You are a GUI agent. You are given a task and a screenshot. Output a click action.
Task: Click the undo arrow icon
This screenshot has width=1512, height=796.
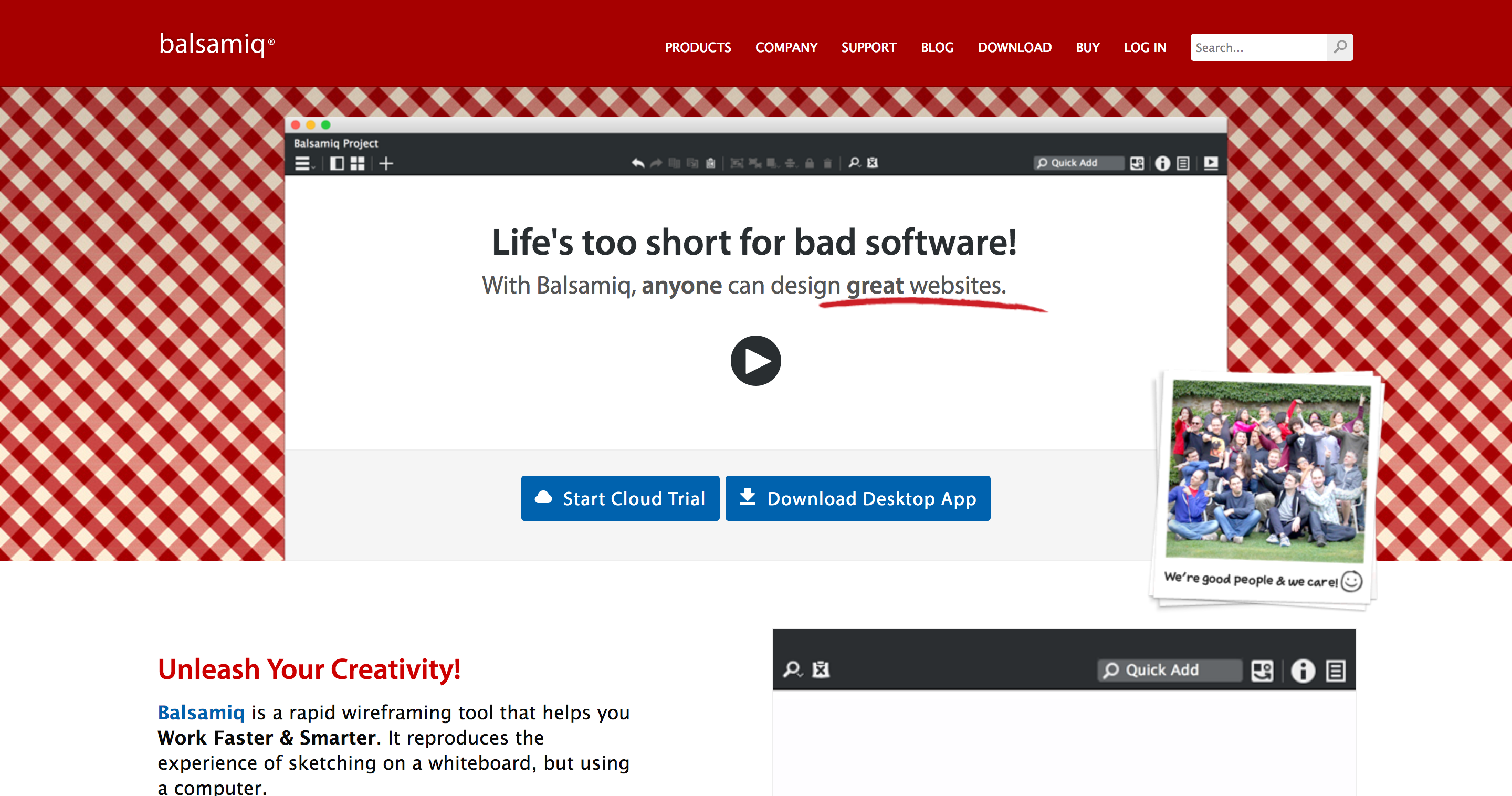pyautogui.click(x=637, y=163)
